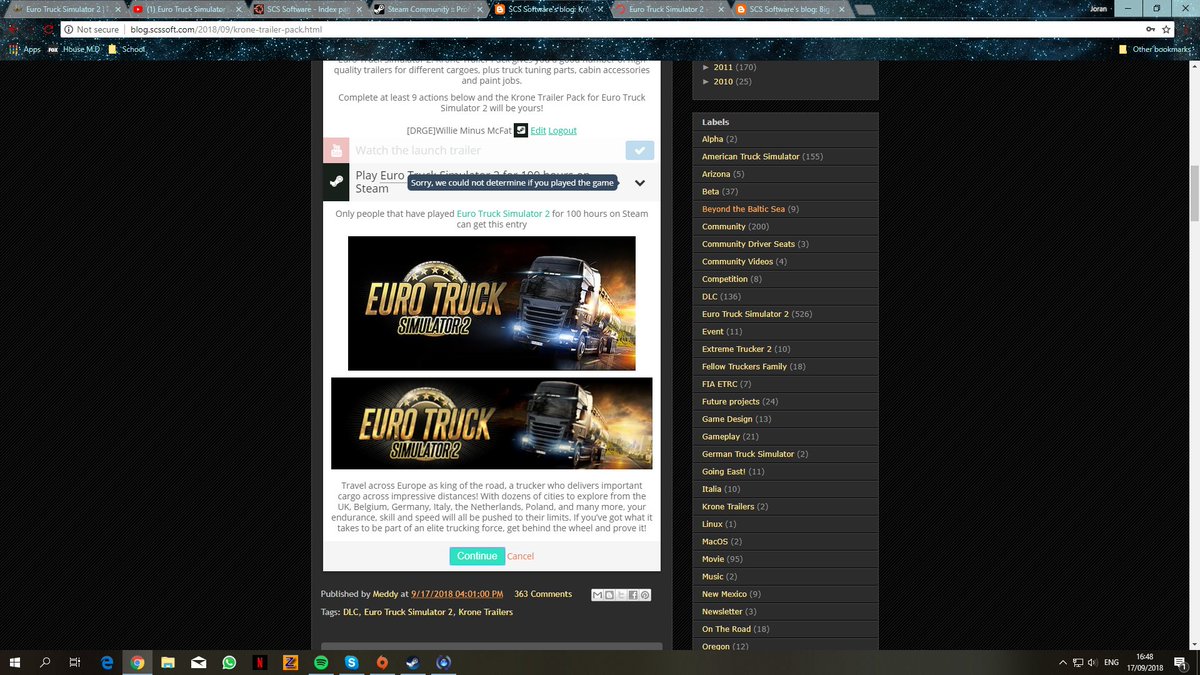Open the Community Driver Seats label
Image resolution: width=1200 pixels, height=675 pixels.
point(748,244)
